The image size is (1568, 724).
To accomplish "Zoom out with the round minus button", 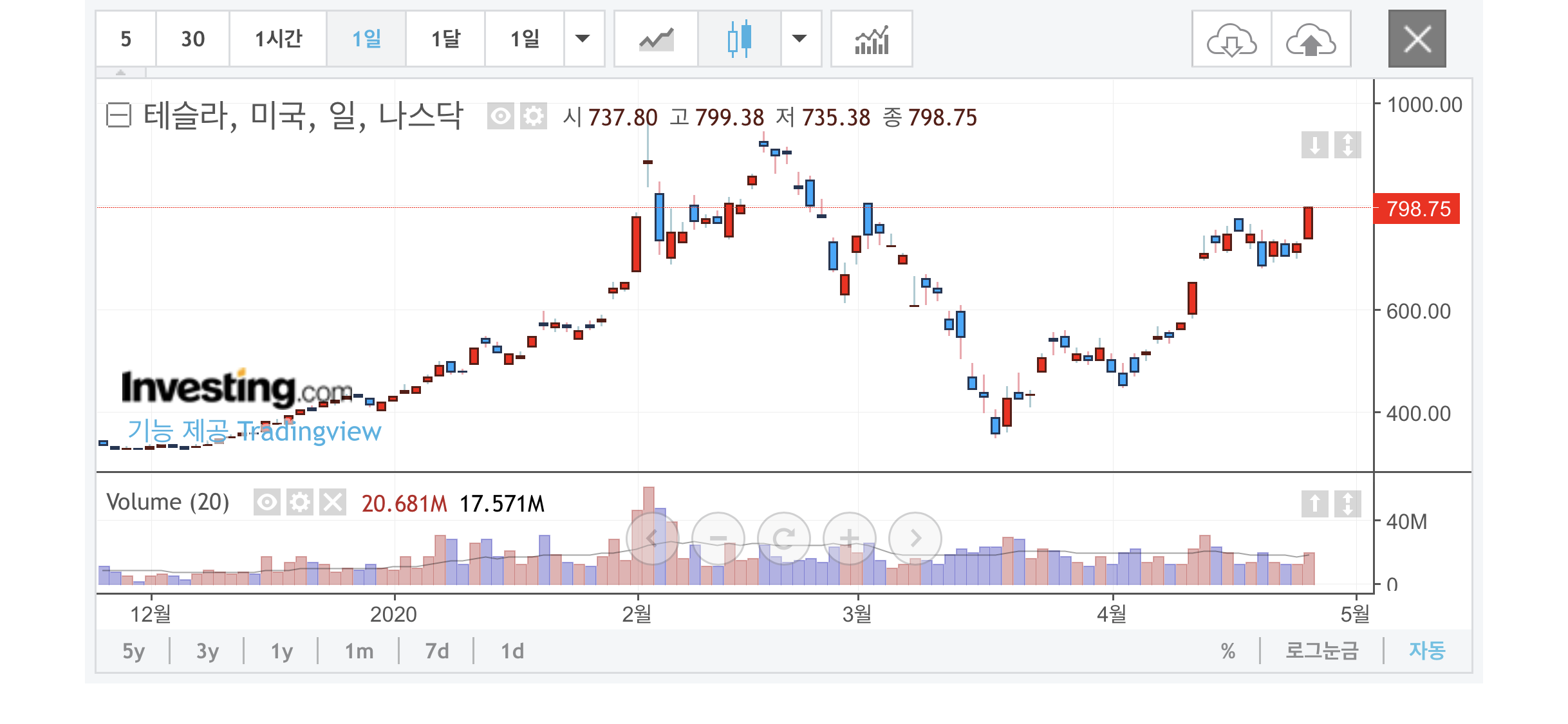I will 718,538.
